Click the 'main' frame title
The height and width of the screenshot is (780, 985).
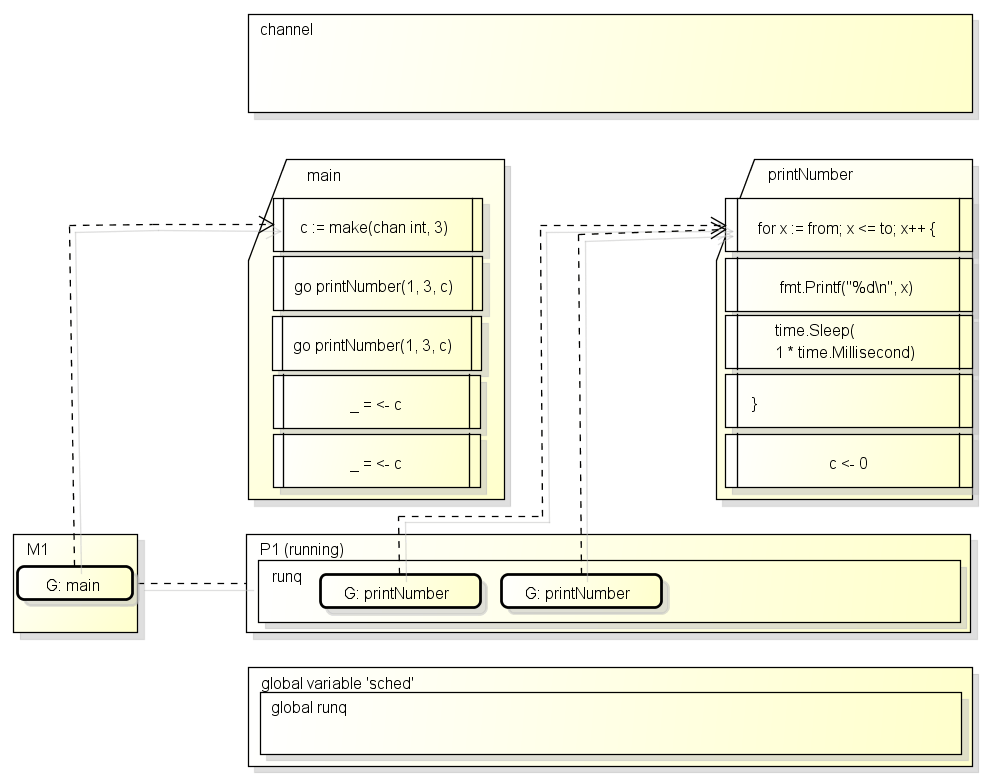click(324, 175)
